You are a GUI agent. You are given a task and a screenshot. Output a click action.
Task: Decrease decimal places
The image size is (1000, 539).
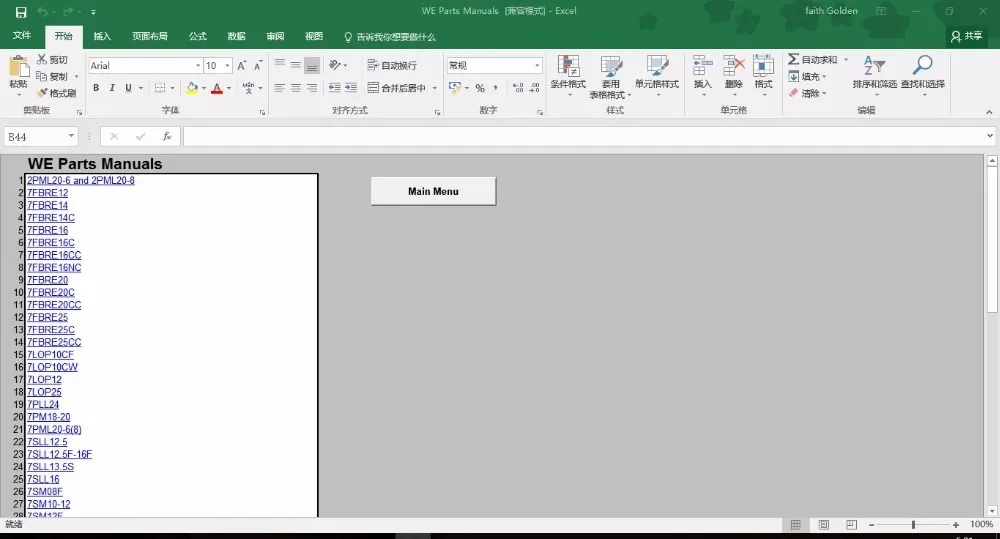pyautogui.click(x=534, y=88)
